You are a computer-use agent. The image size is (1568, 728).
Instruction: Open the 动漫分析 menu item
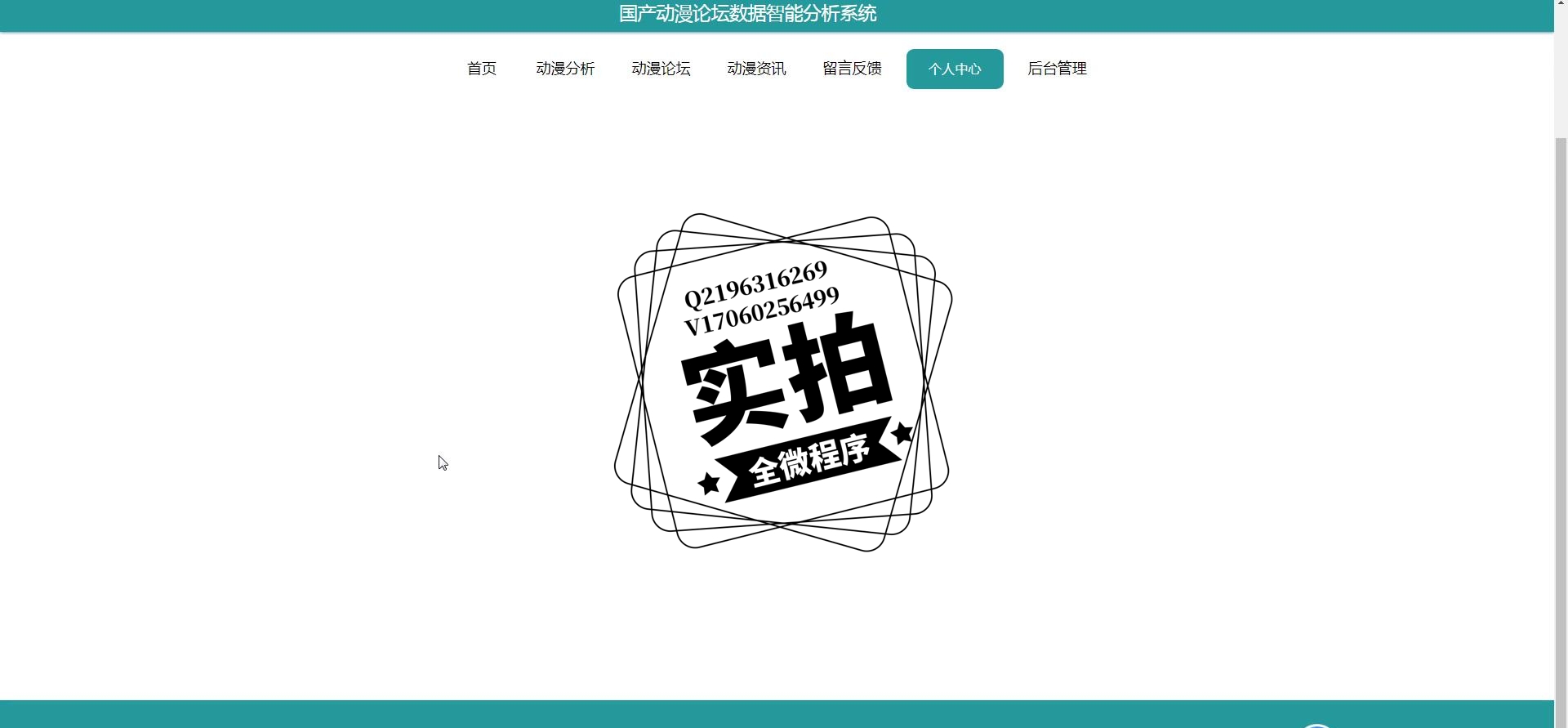click(565, 69)
